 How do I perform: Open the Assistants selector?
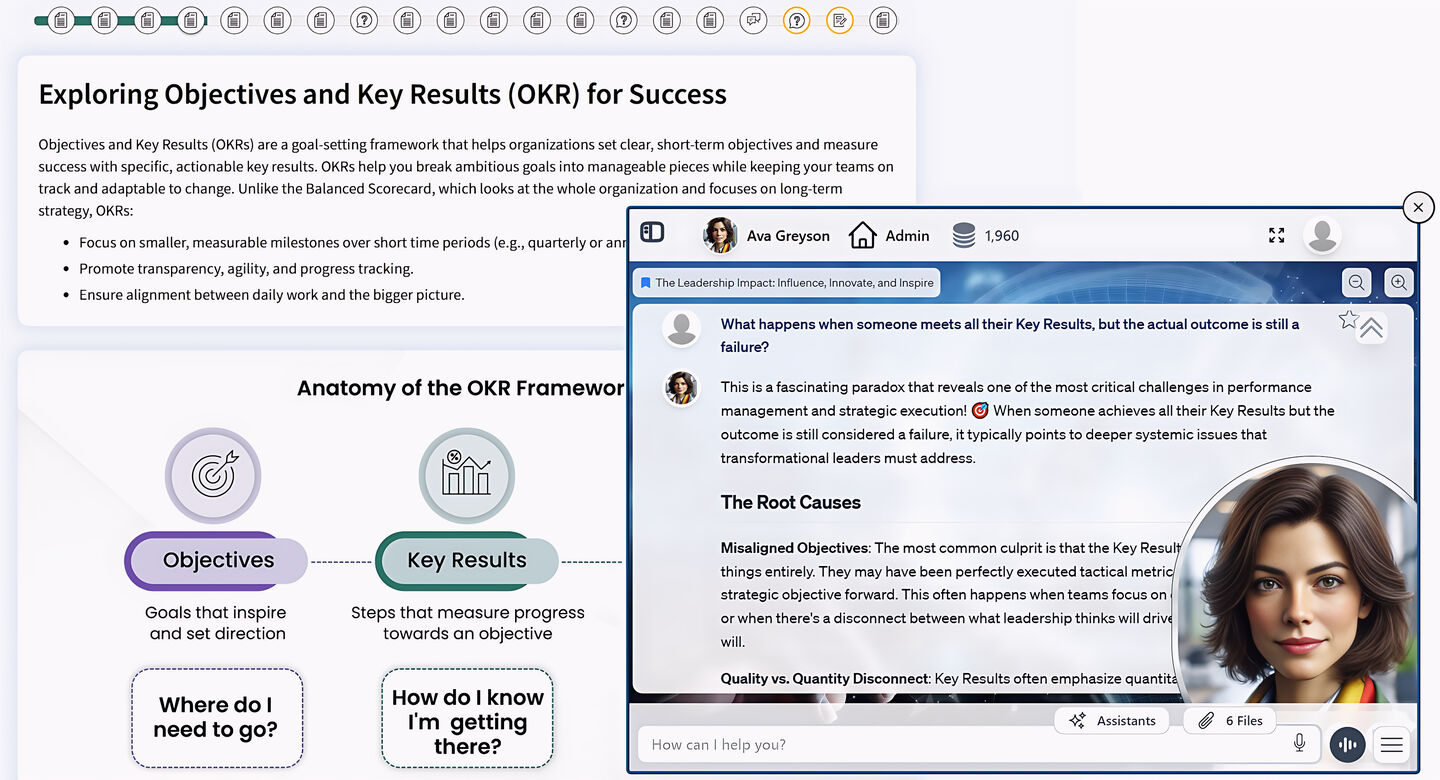click(1112, 721)
